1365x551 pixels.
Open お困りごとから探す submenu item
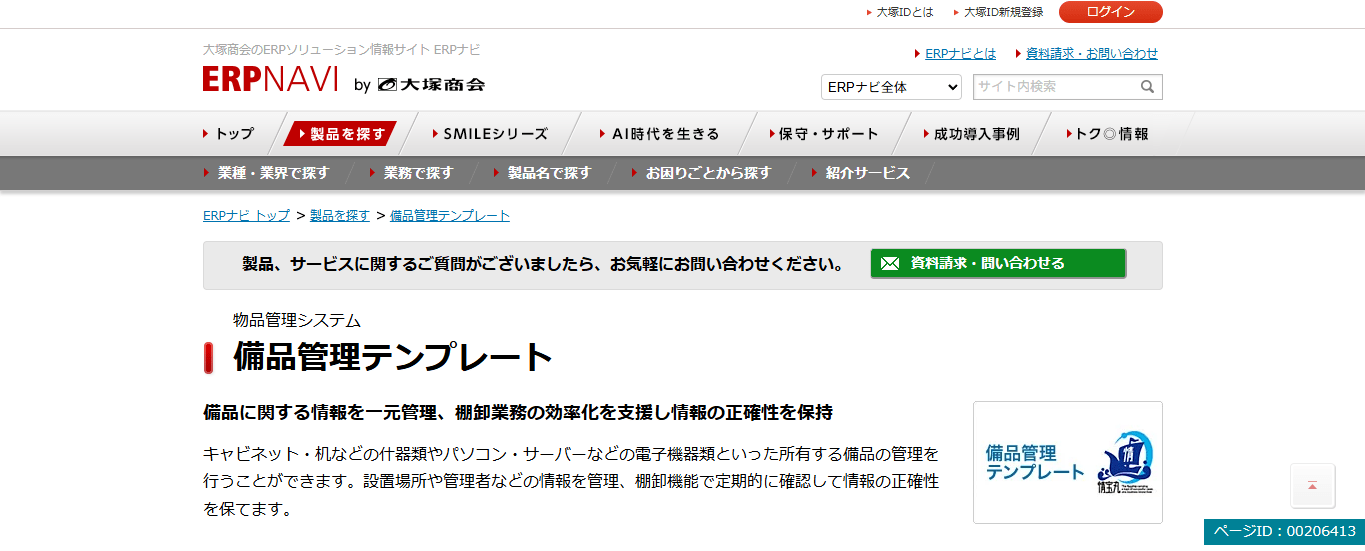click(708, 173)
